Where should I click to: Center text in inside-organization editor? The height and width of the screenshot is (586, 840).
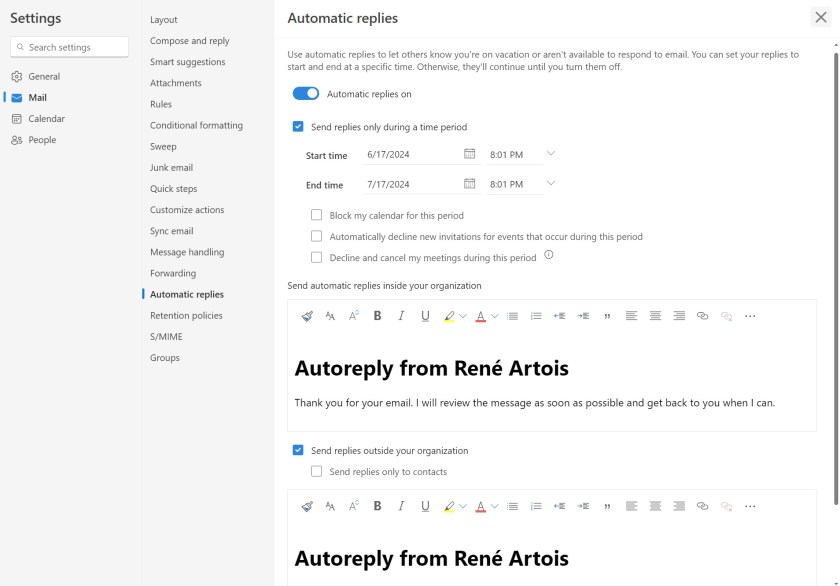pyautogui.click(x=655, y=316)
